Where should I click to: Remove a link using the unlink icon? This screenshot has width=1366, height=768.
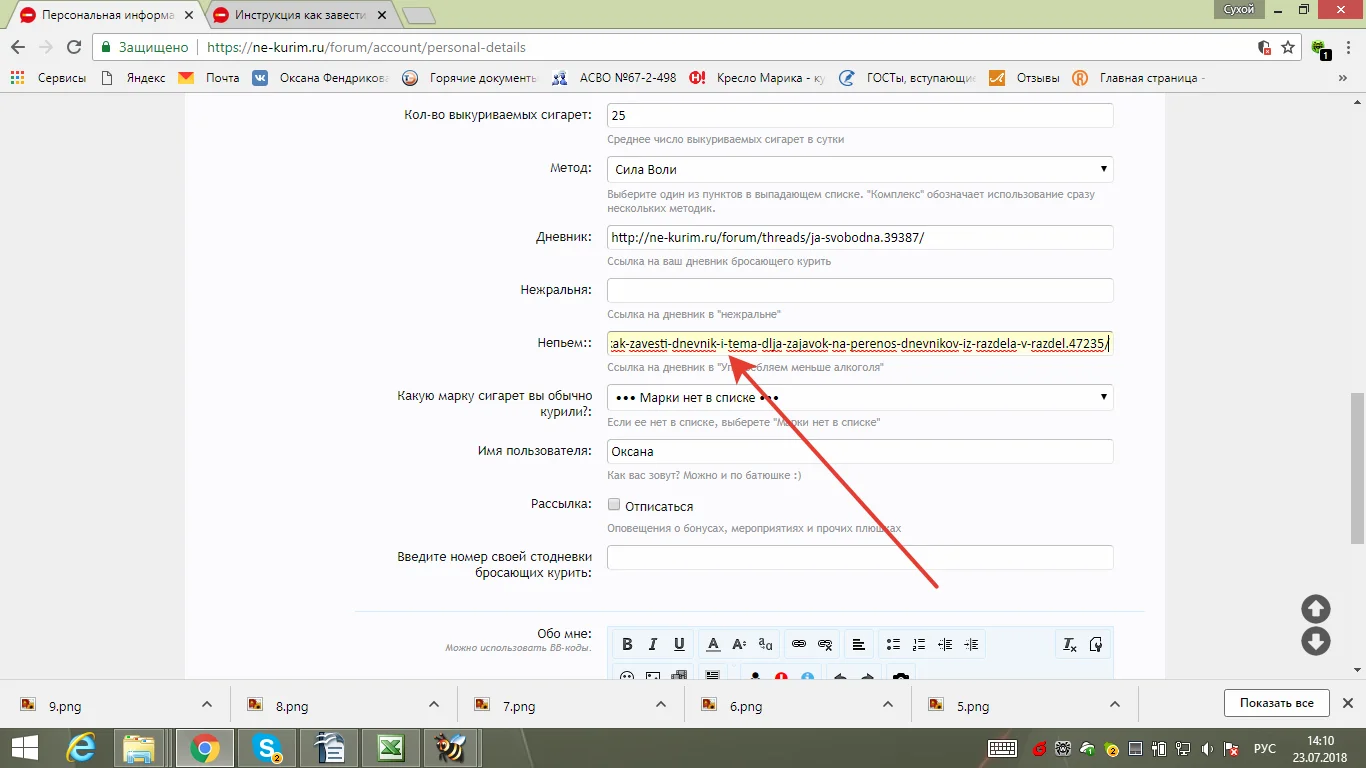(824, 644)
